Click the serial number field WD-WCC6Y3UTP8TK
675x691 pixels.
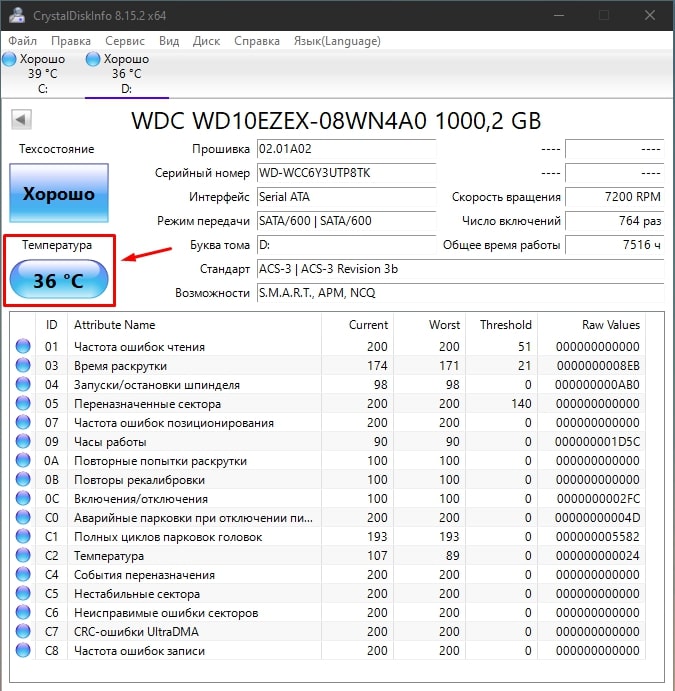(x=346, y=173)
